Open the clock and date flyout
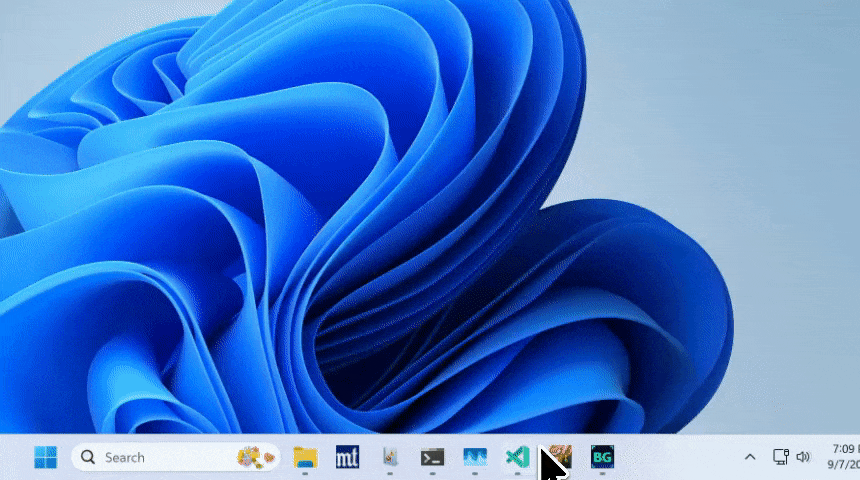 pyautogui.click(x=844, y=456)
